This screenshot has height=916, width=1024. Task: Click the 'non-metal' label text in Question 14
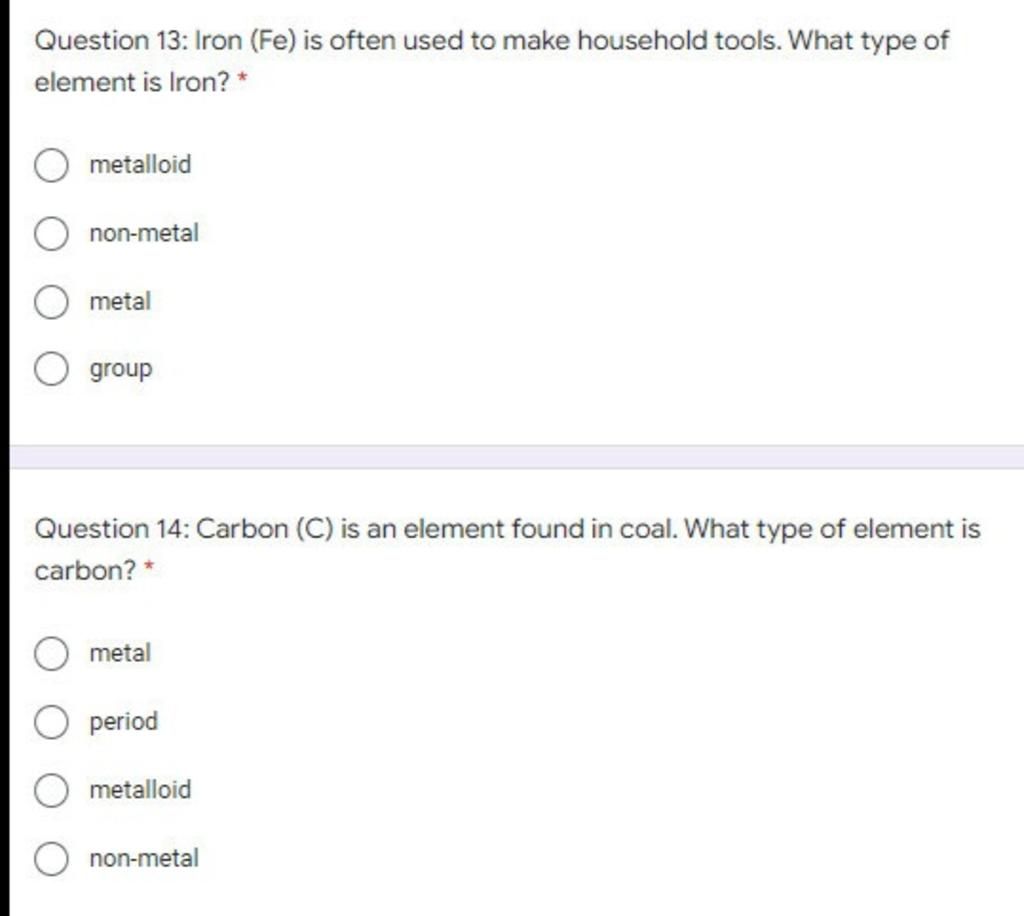point(144,858)
